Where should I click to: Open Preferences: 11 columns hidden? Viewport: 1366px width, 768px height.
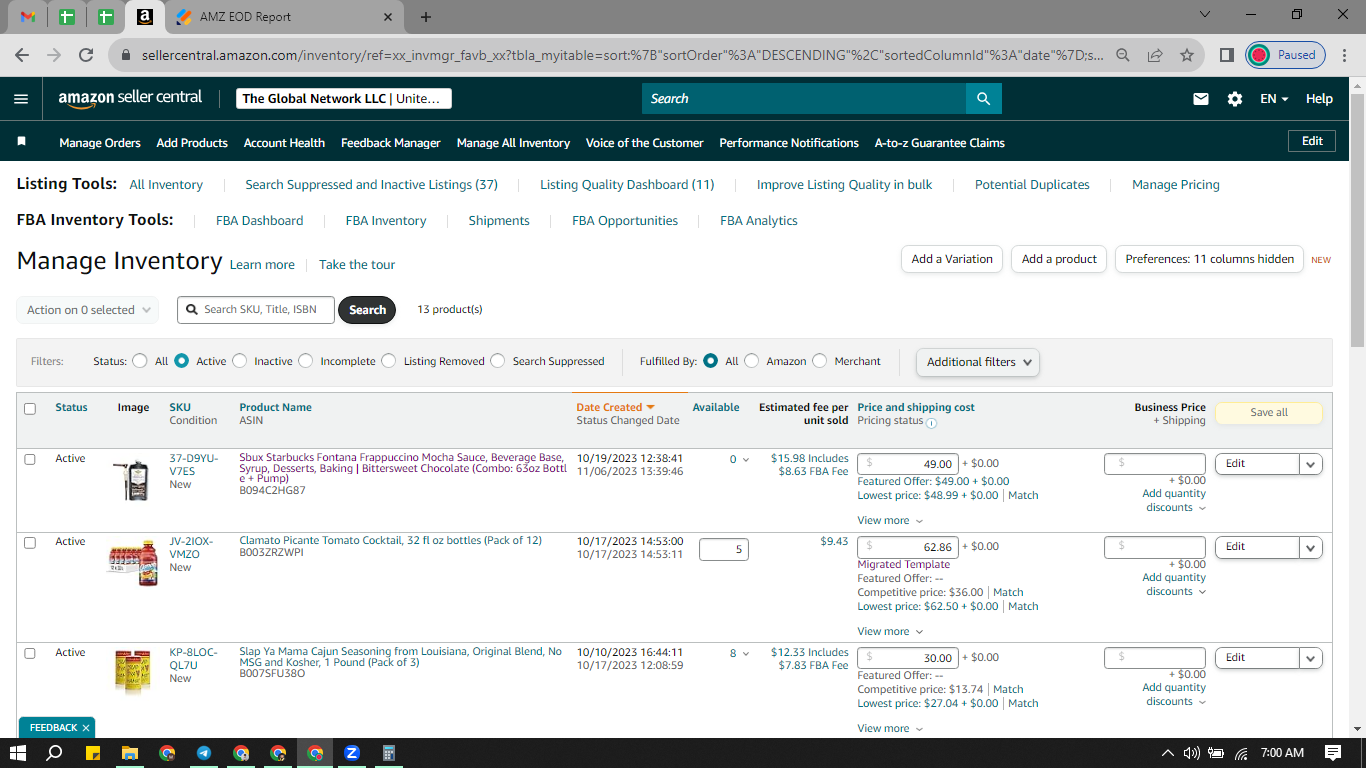(x=1210, y=259)
